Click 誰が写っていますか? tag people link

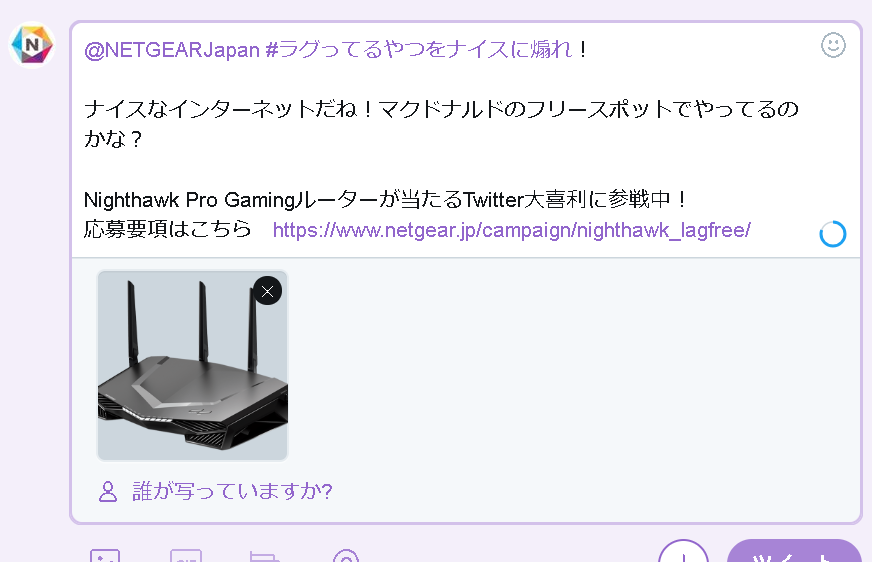click(232, 491)
